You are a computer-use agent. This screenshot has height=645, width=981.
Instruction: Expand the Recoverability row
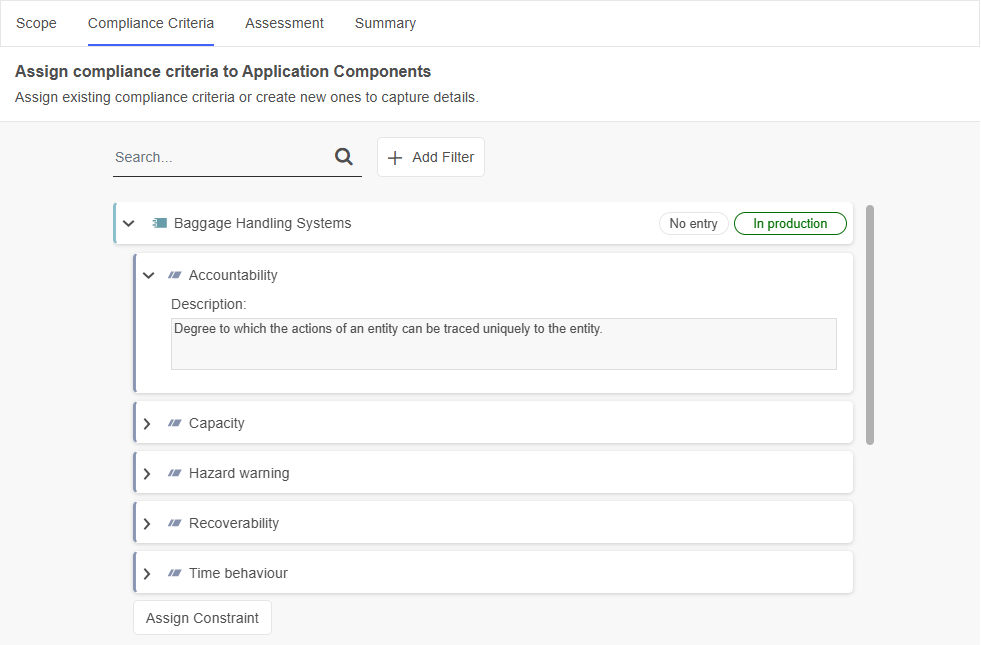tap(147, 524)
